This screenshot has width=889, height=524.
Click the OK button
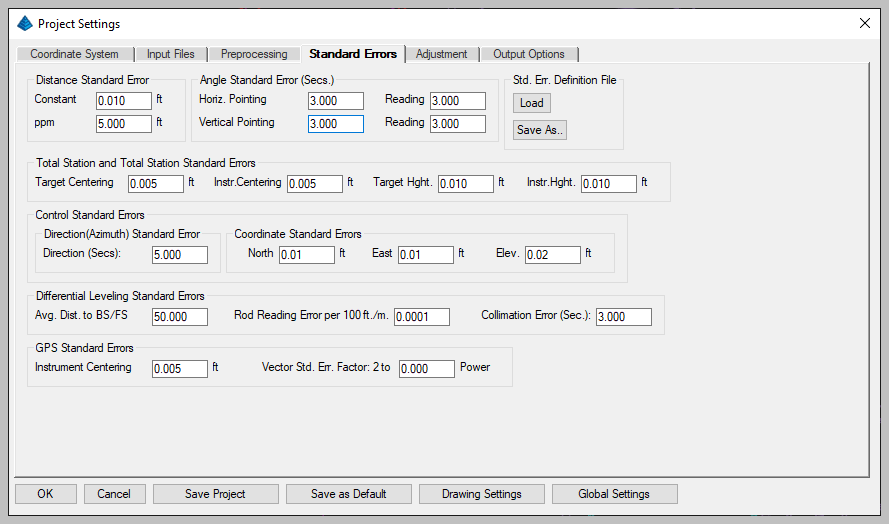(45, 494)
